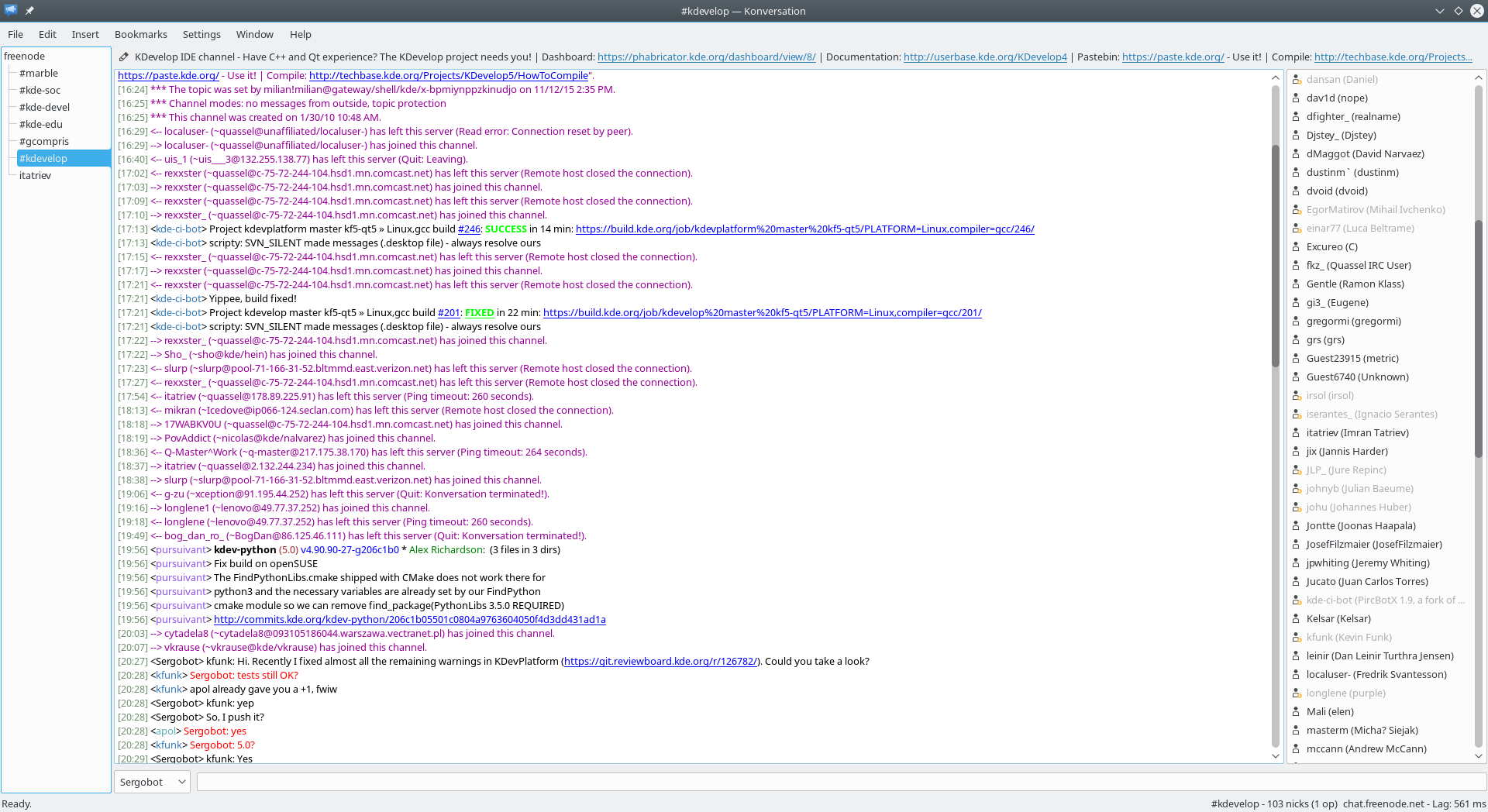The height and width of the screenshot is (812, 1488).
Task: Focus the message input field
Action: point(840,782)
